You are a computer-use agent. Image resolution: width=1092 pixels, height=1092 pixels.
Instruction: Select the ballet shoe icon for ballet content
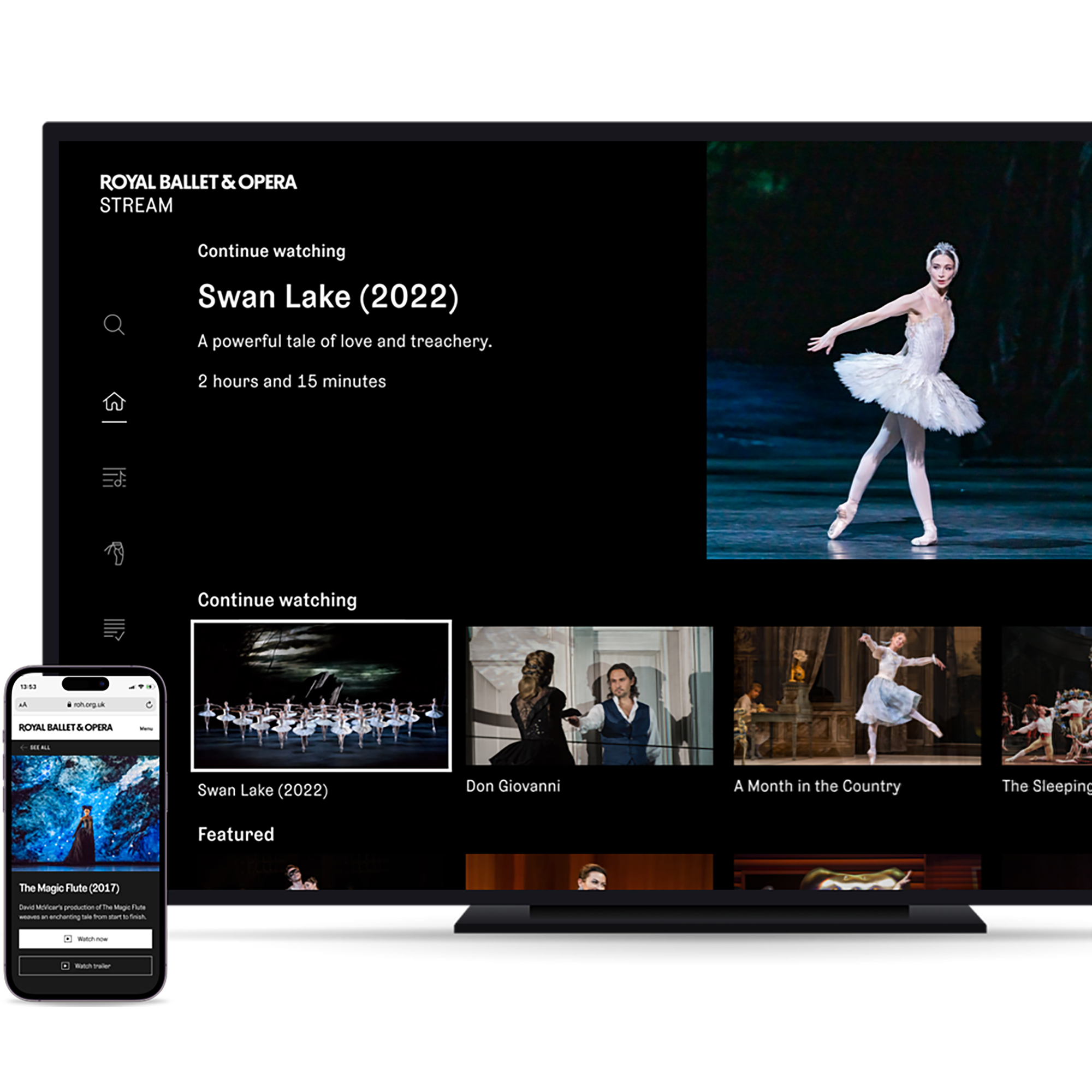pos(115,557)
